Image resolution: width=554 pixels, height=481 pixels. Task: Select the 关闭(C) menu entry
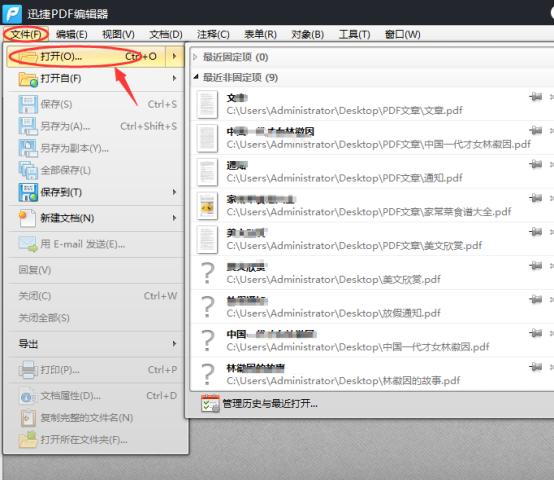click(96, 296)
